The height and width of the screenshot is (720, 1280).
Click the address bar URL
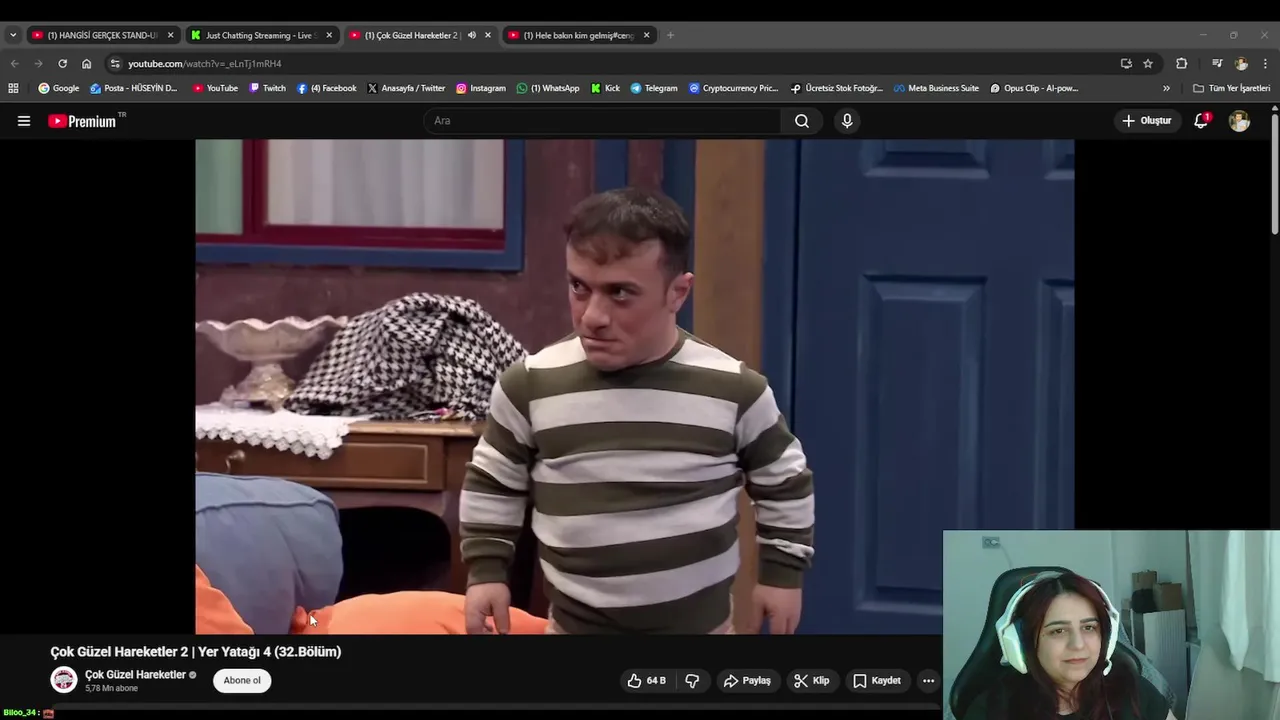click(x=205, y=63)
